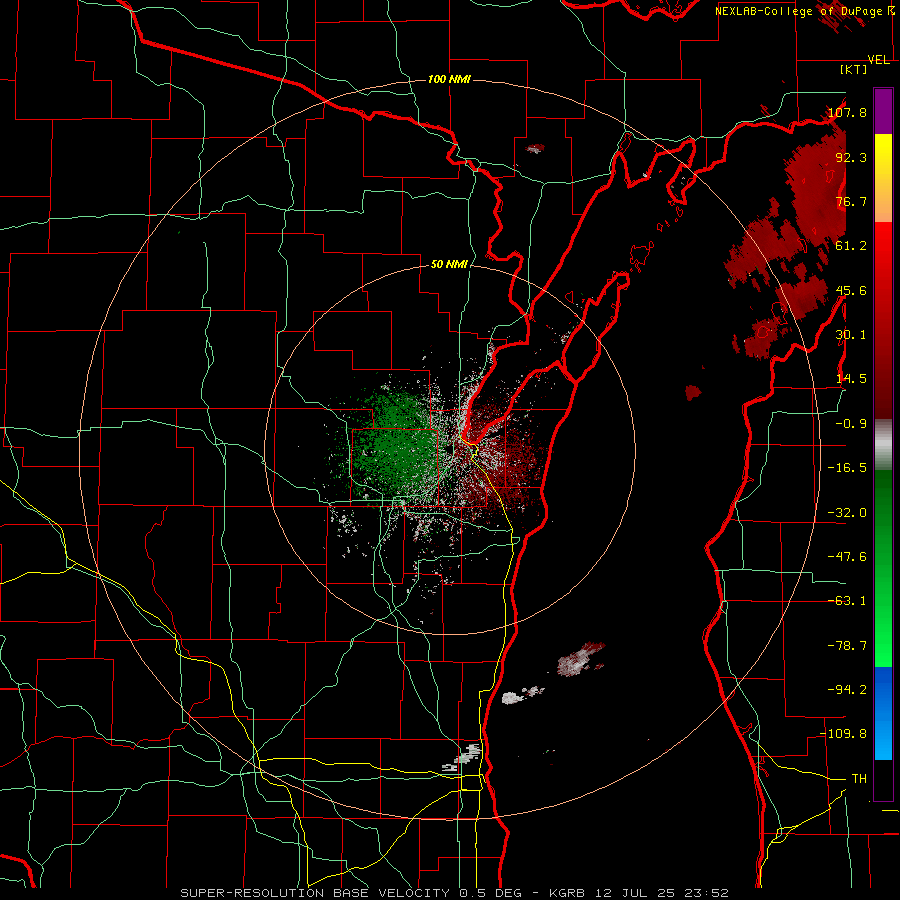900x900 pixels.
Task: Click the -32.0 value on velocity scale
Action: 847,513
